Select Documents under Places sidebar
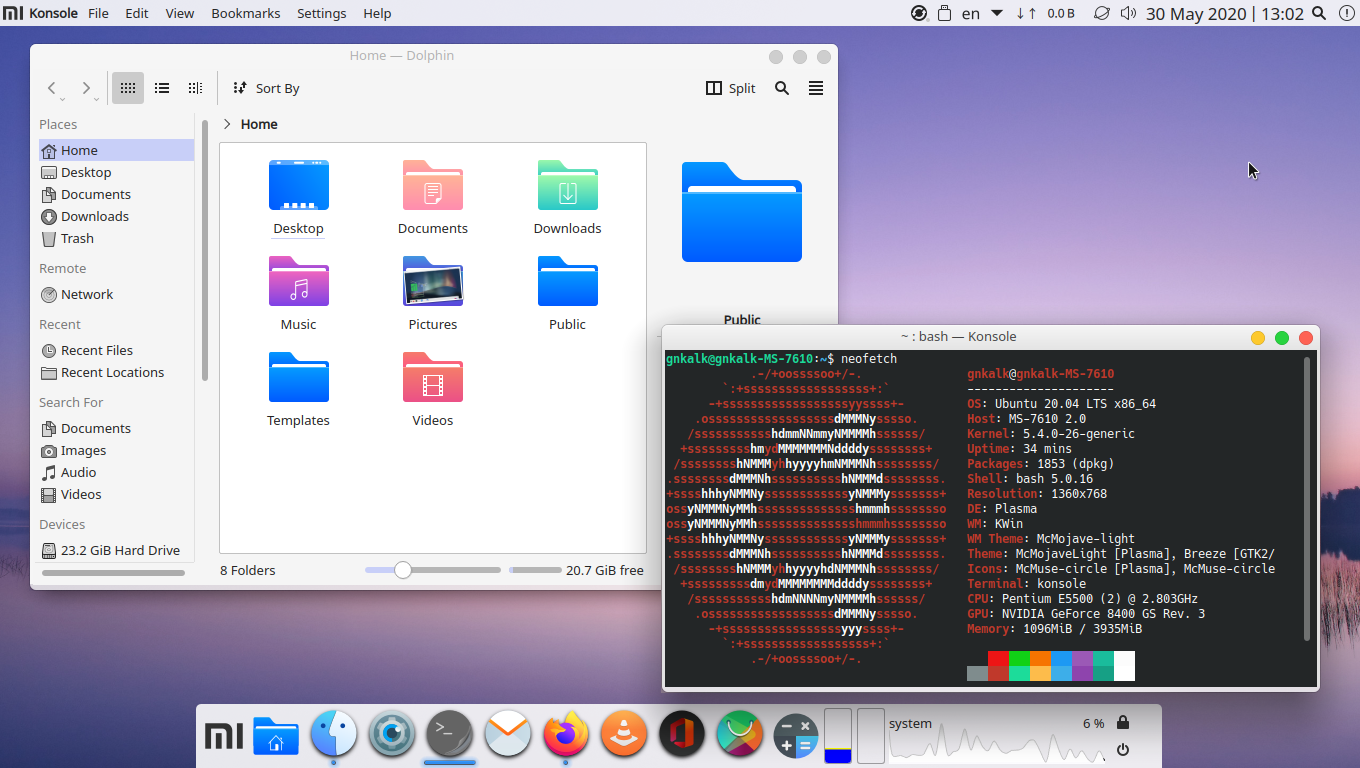 (x=116, y=194)
